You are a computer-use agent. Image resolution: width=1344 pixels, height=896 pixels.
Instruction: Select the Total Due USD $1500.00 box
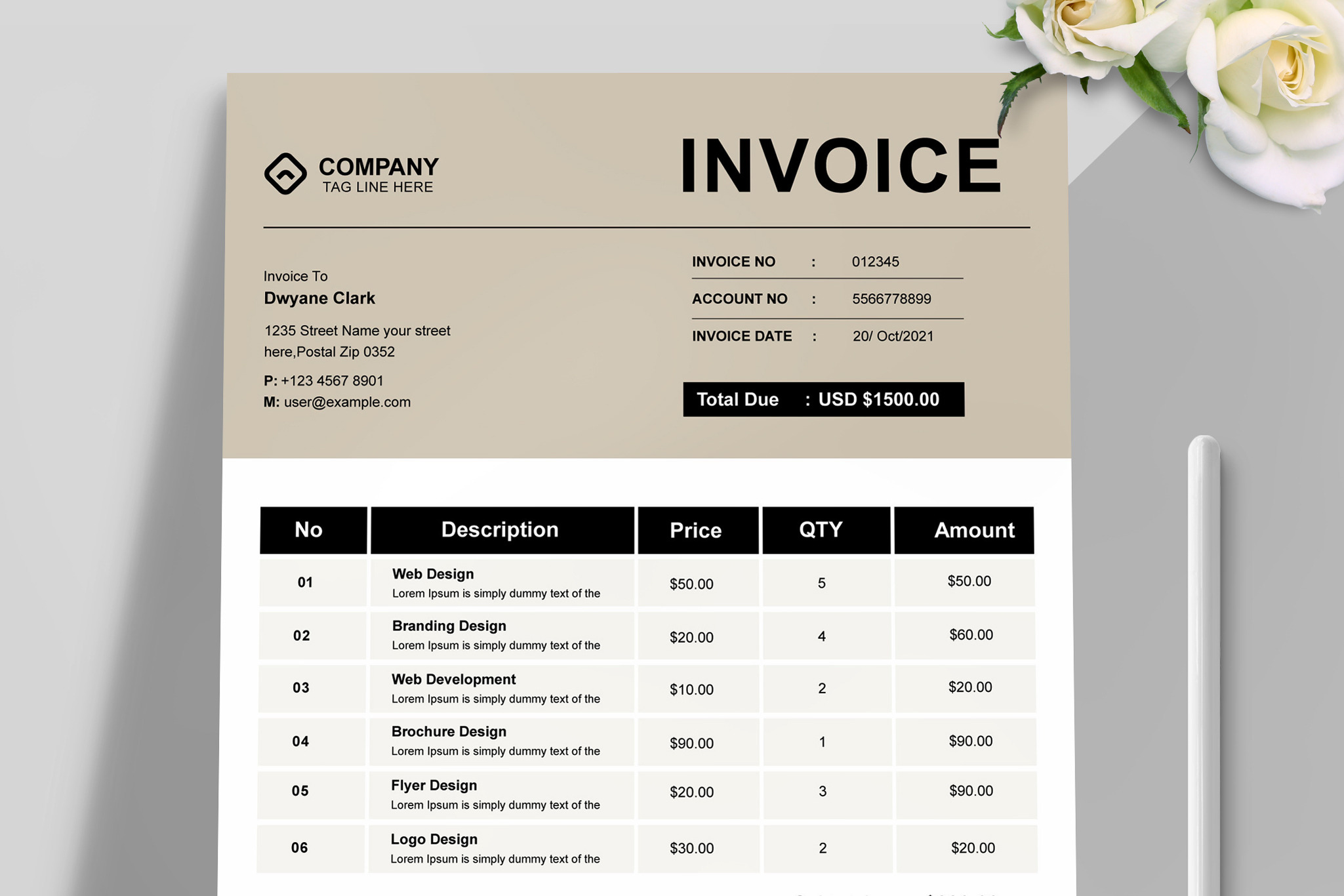[x=823, y=399]
